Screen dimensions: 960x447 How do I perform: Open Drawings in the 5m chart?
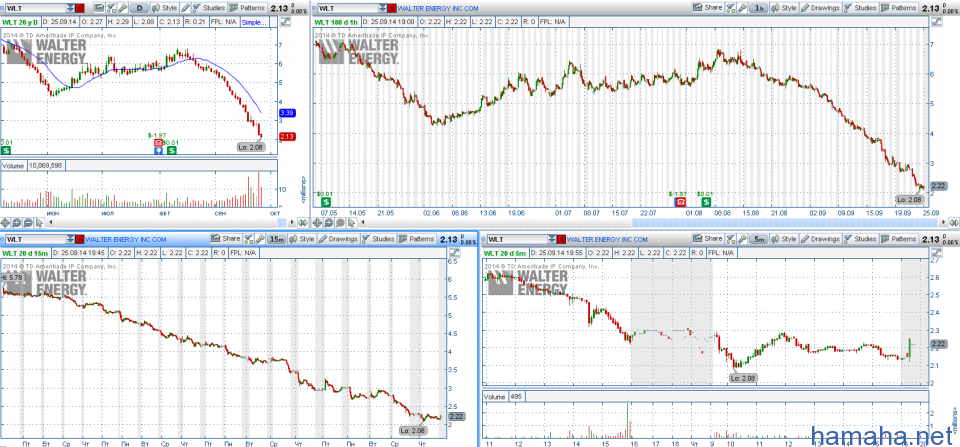(x=821, y=239)
